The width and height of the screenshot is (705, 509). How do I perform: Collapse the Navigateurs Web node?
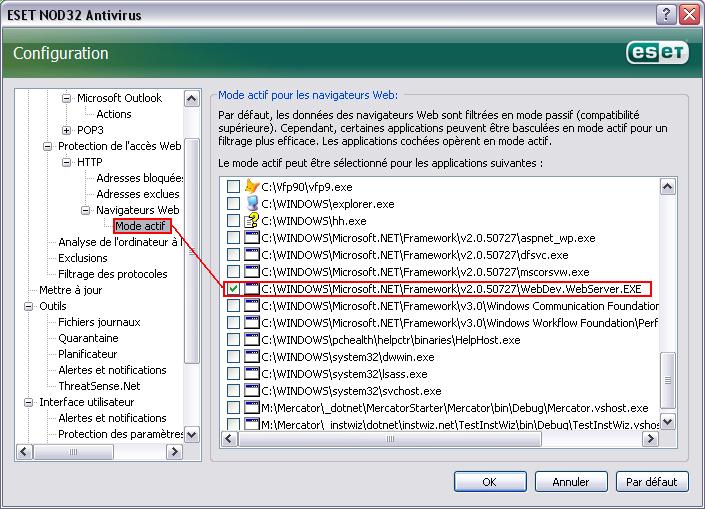[85, 210]
